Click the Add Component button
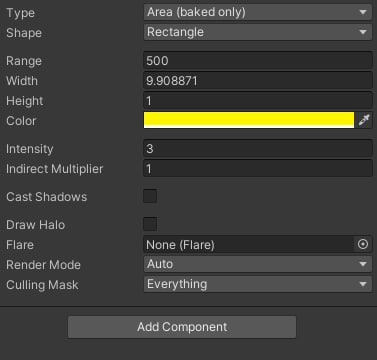This screenshot has height=360, width=377. click(x=182, y=327)
